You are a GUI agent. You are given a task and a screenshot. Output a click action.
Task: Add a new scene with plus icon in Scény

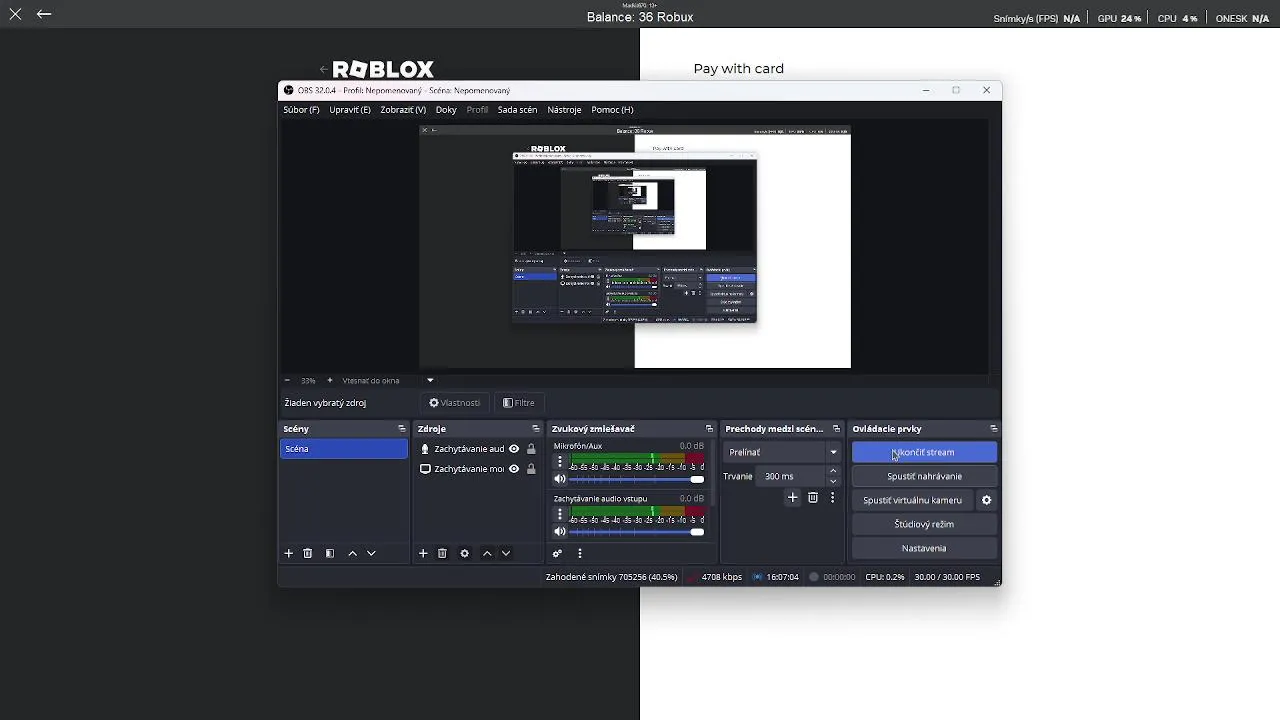click(x=289, y=553)
